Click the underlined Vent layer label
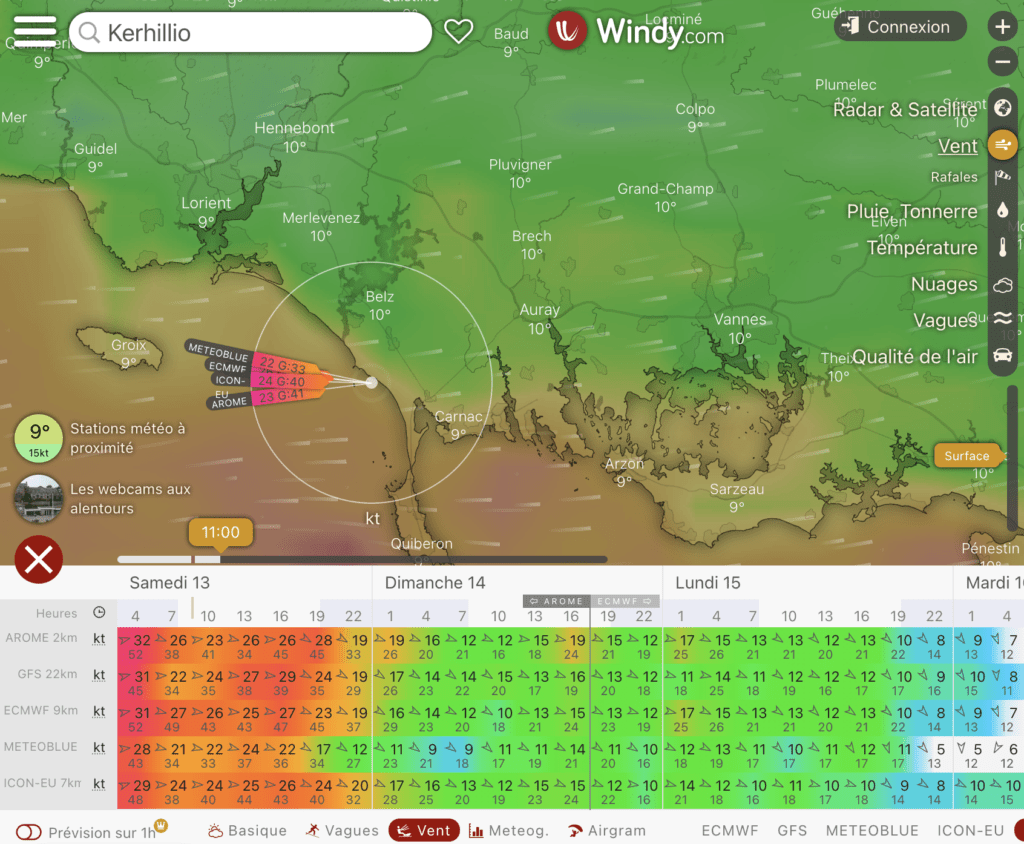Screen dimensions: 1024x844 tap(957, 146)
